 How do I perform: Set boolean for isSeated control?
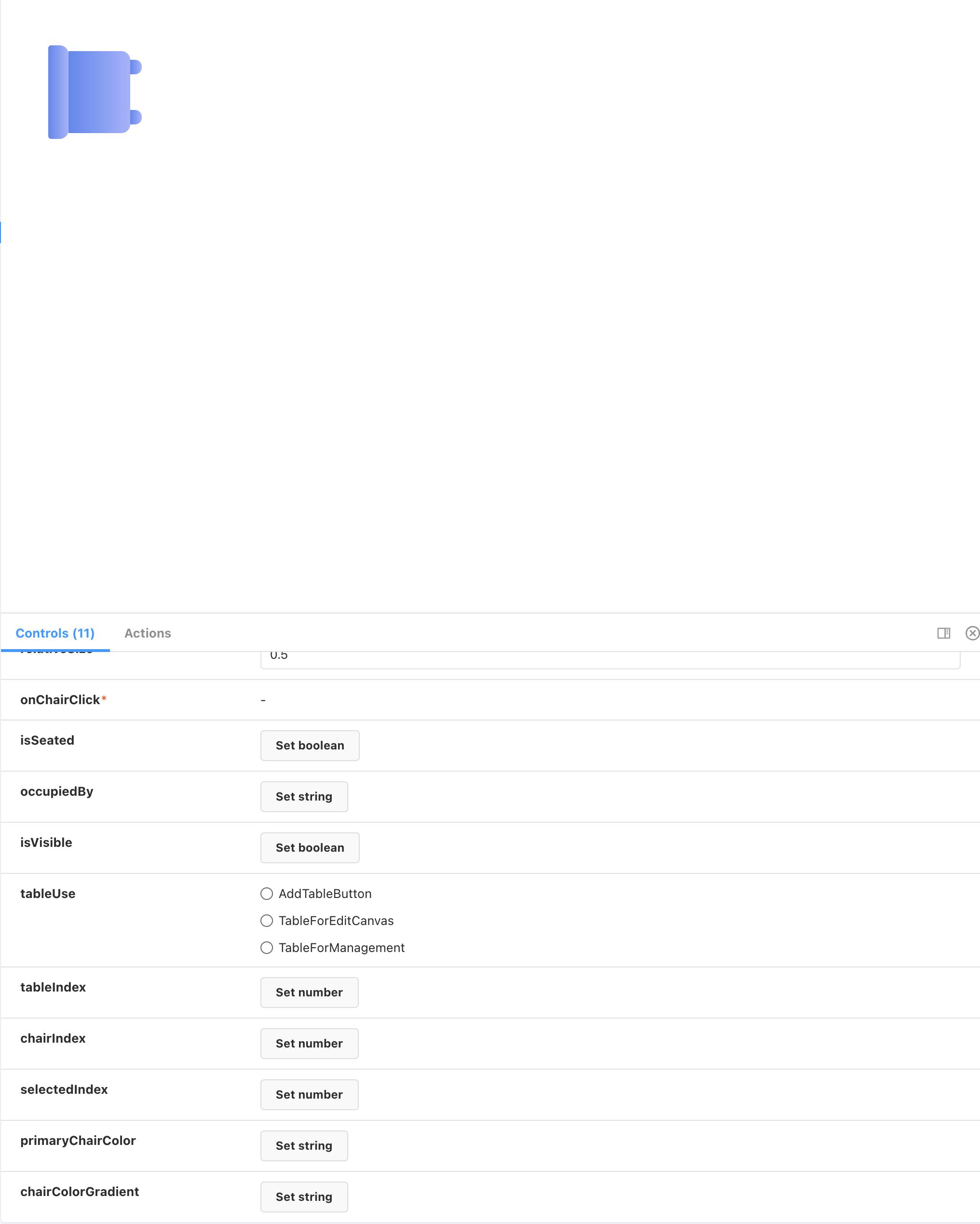310,746
